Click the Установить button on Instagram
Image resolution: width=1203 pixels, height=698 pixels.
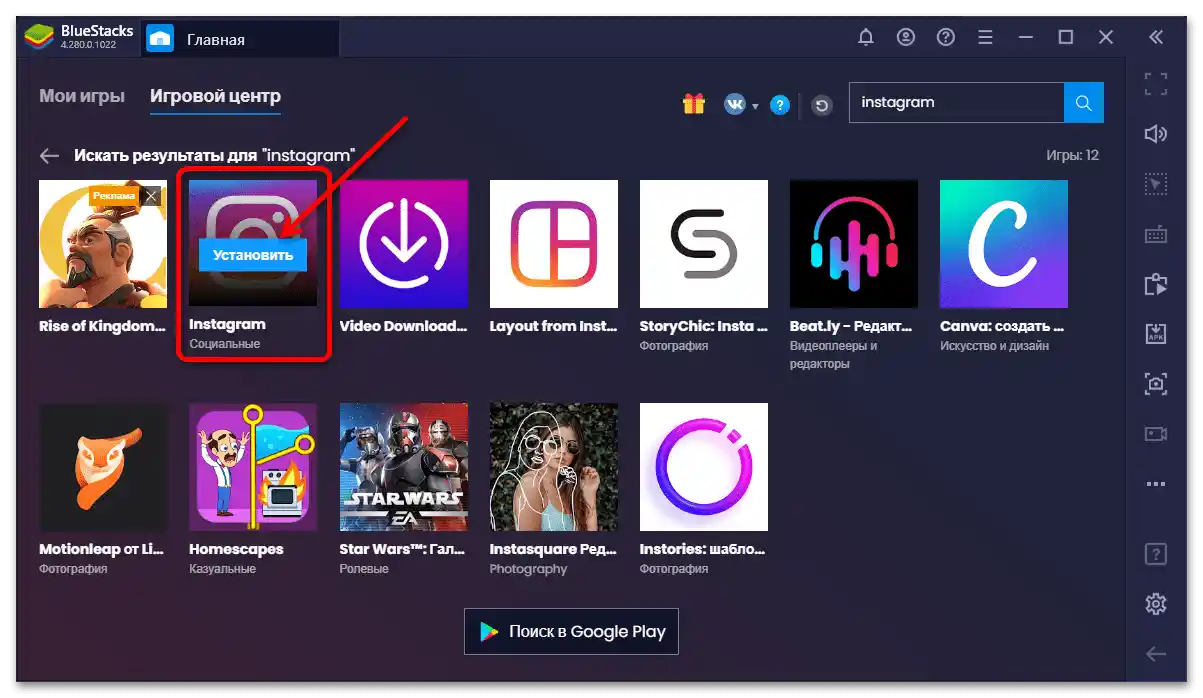[253, 255]
